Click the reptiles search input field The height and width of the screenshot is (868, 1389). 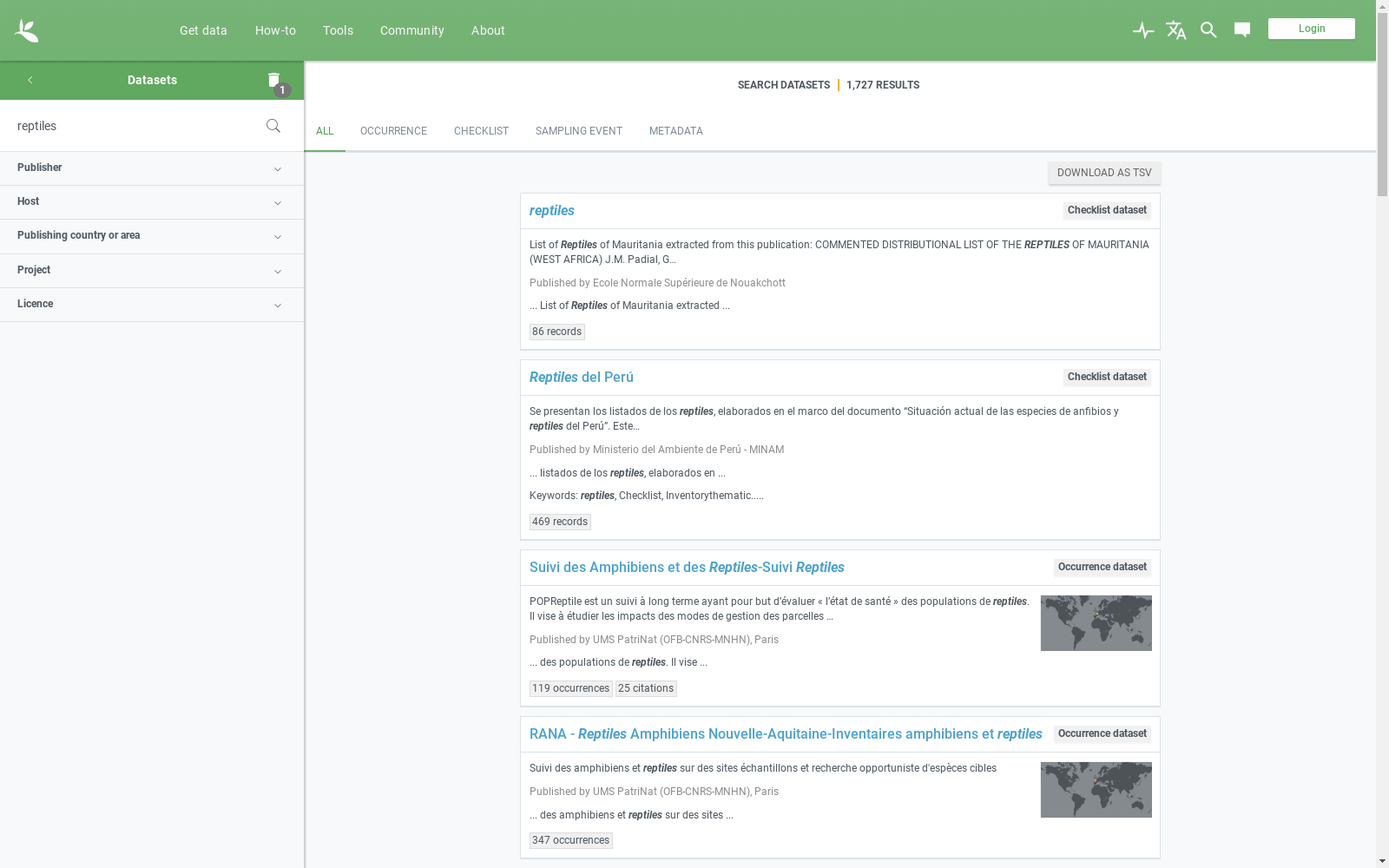[x=135, y=126]
